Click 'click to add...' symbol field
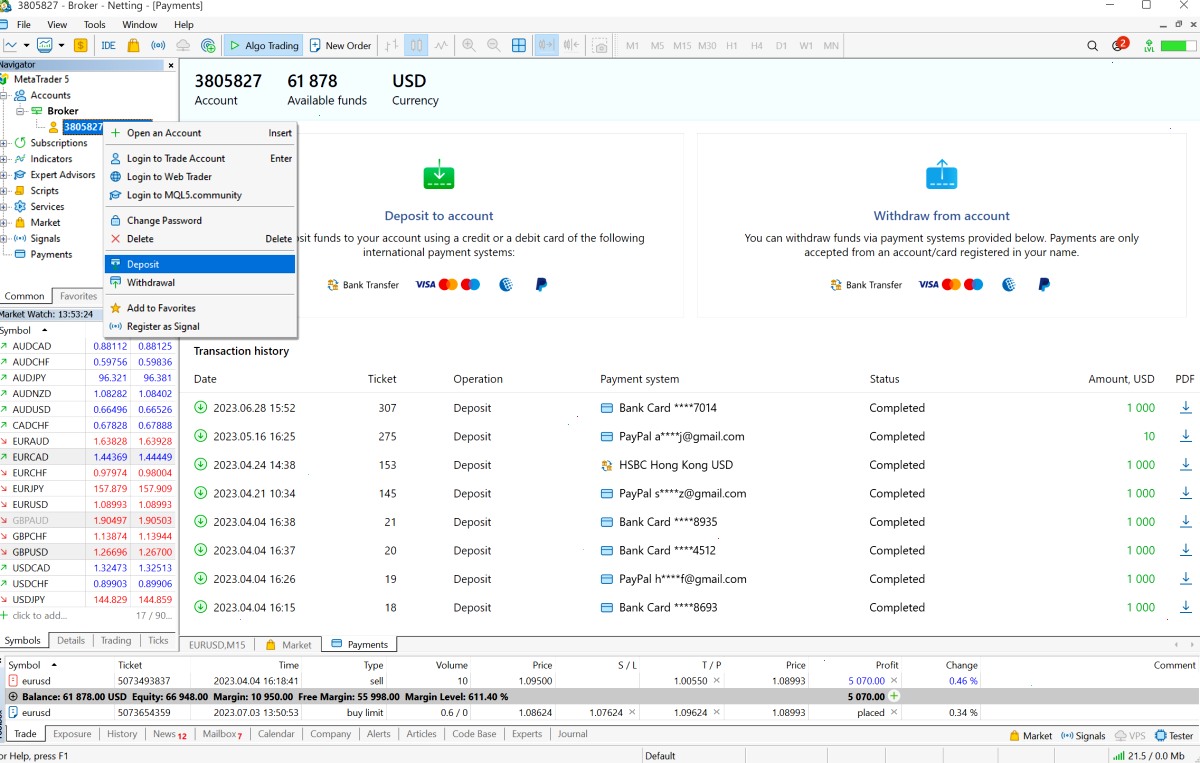Image resolution: width=1200 pixels, height=763 pixels. (40, 616)
